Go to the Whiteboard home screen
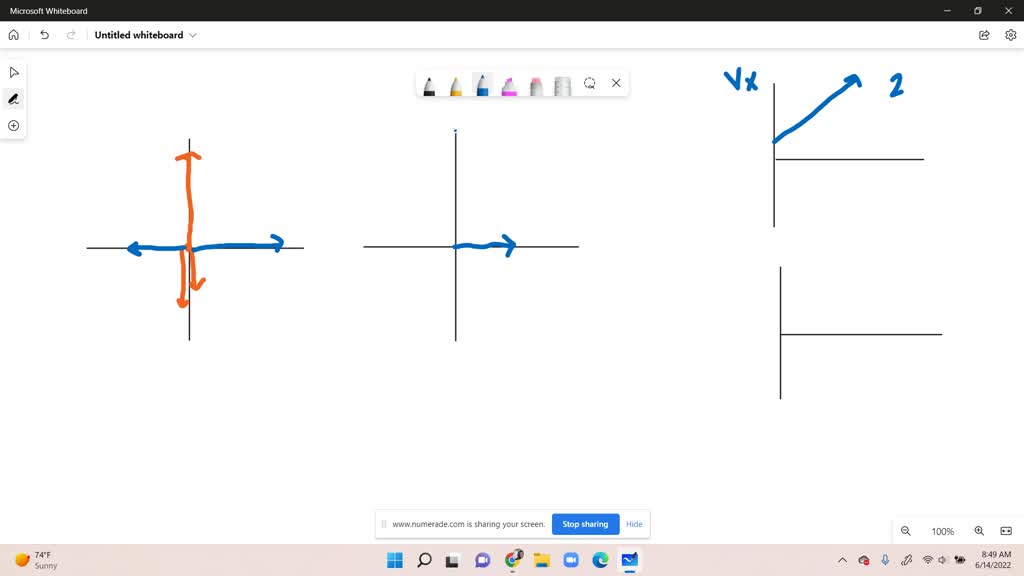This screenshot has width=1024, height=576. (x=14, y=35)
